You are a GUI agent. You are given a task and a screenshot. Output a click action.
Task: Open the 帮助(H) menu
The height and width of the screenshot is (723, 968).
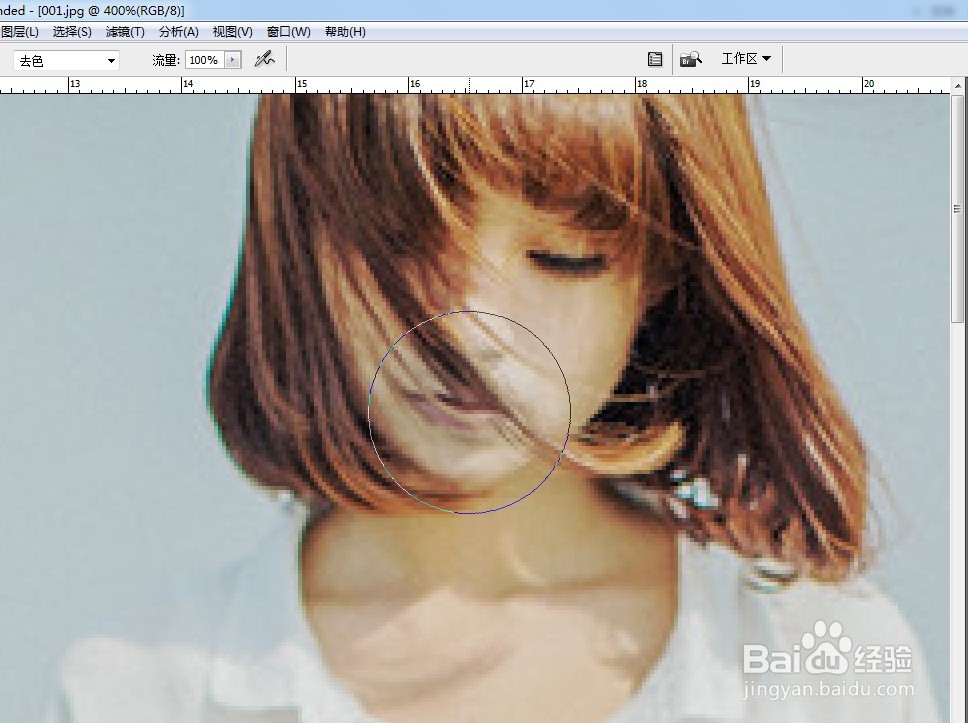point(345,31)
